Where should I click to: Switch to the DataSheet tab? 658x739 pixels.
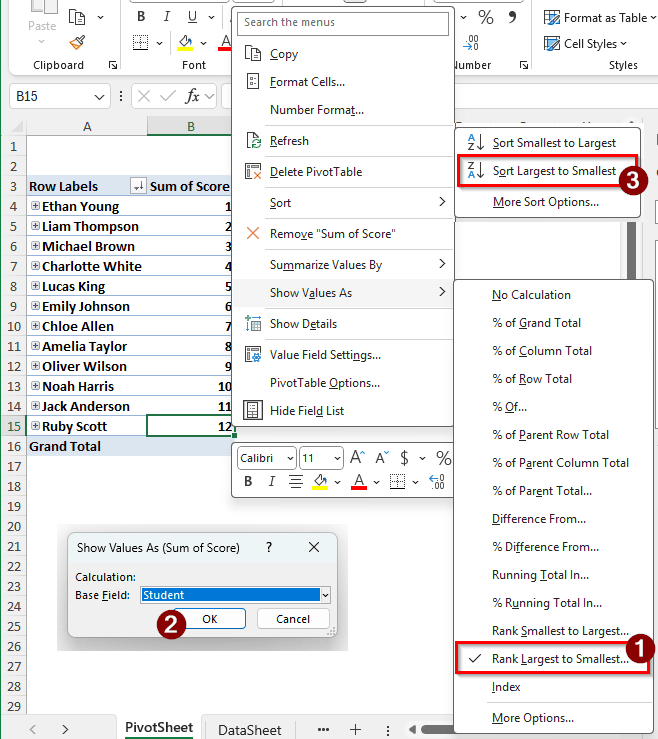[250, 730]
